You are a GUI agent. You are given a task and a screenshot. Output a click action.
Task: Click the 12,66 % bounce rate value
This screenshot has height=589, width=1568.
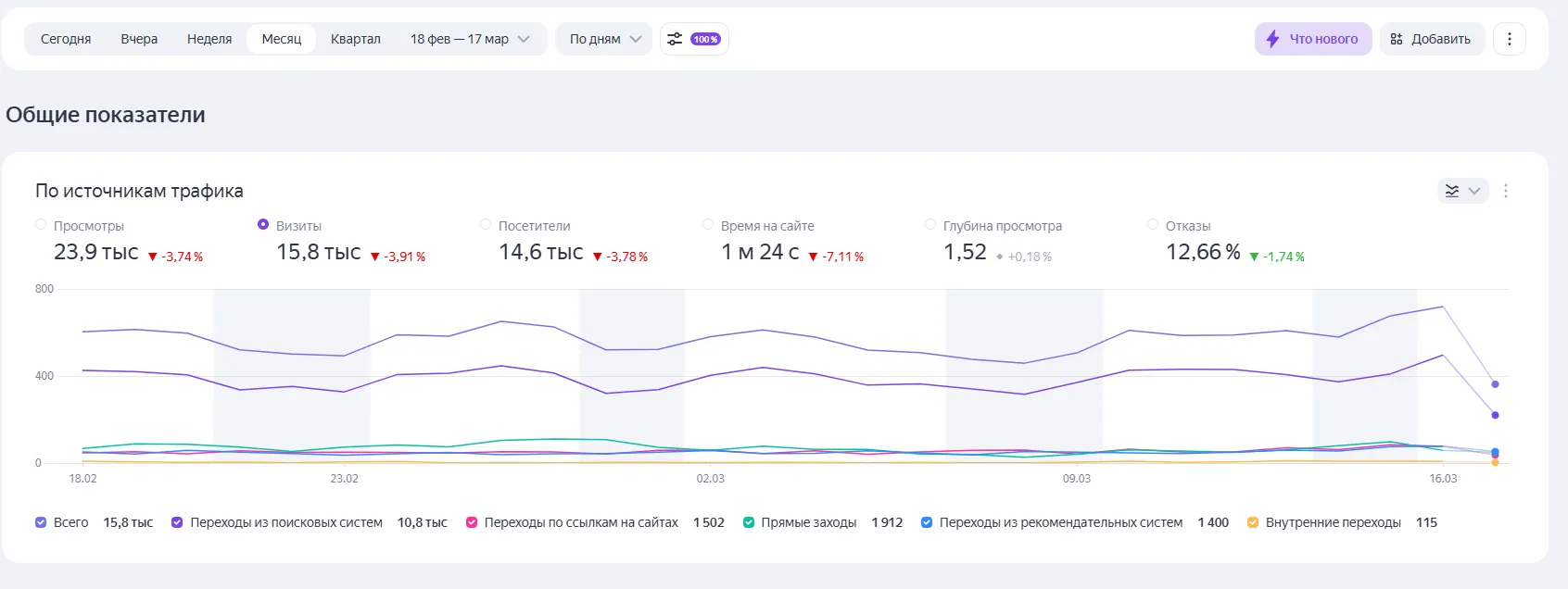click(x=1203, y=252)
